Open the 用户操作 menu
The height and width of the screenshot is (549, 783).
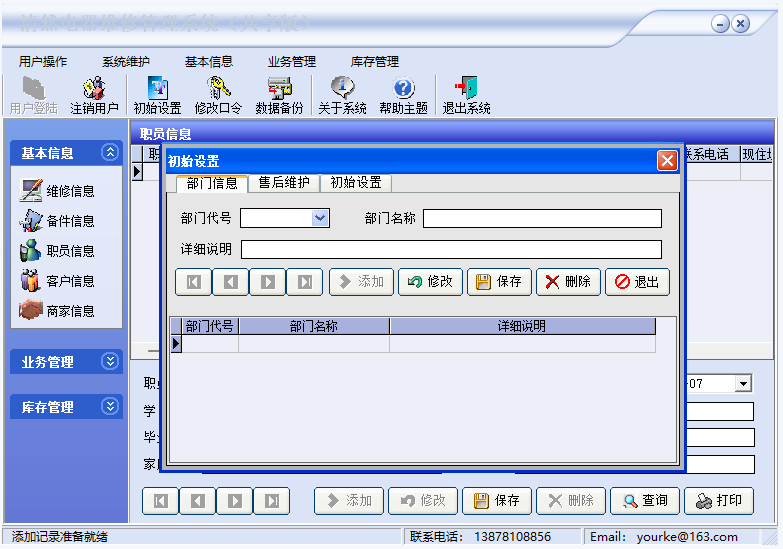pyautogui.click(x=43, y=61)
